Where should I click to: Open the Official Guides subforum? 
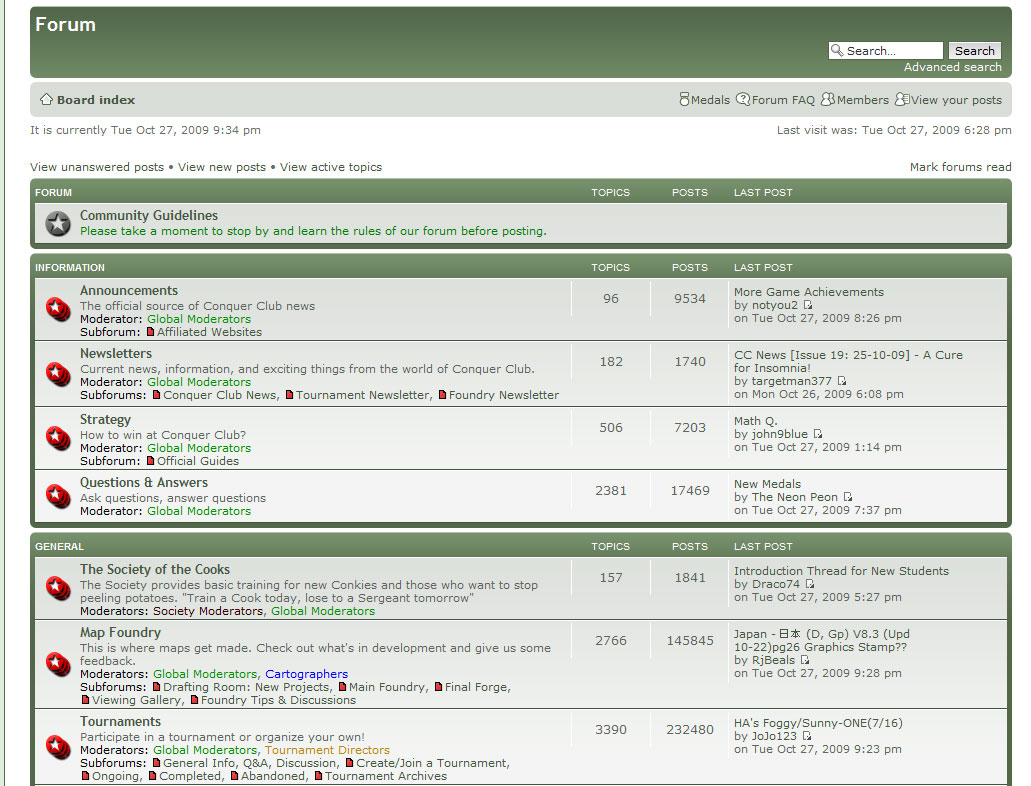tap(198, 461)
